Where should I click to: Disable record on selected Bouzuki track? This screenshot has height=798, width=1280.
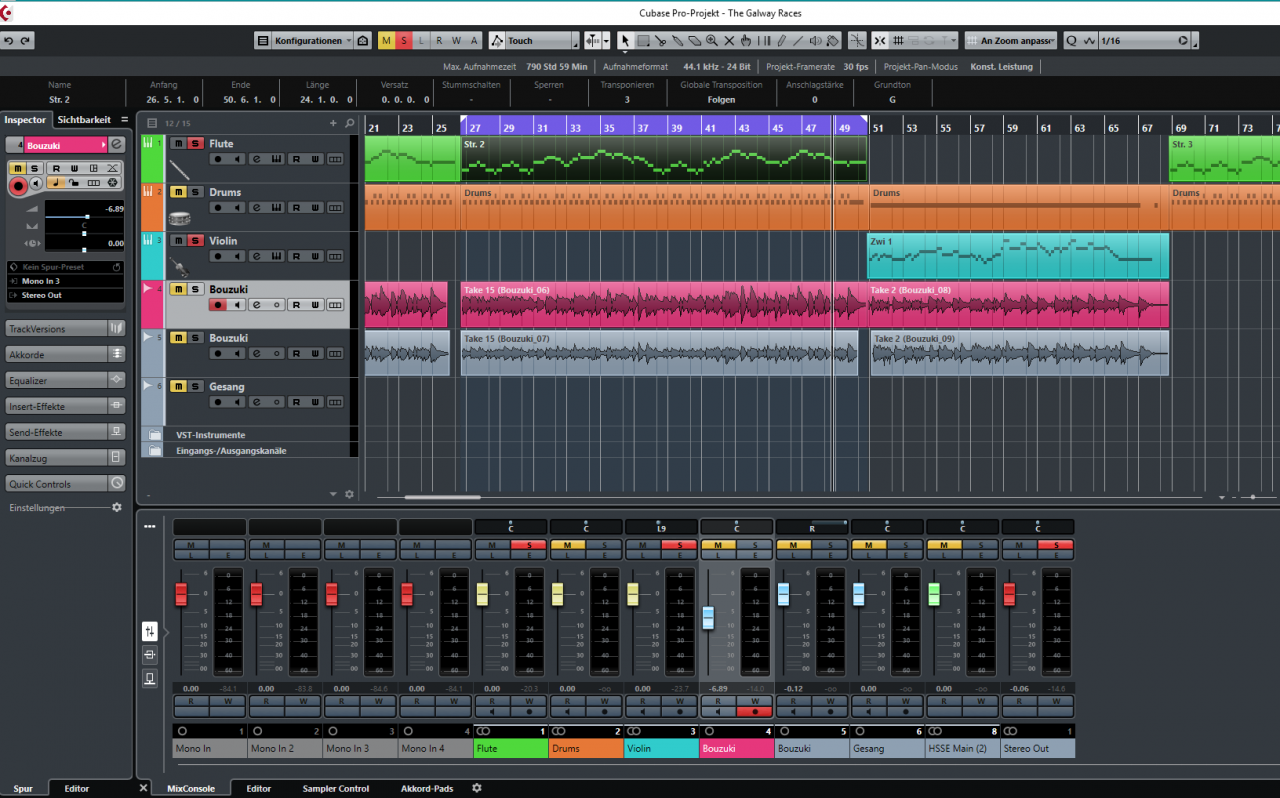pos(217,305)
